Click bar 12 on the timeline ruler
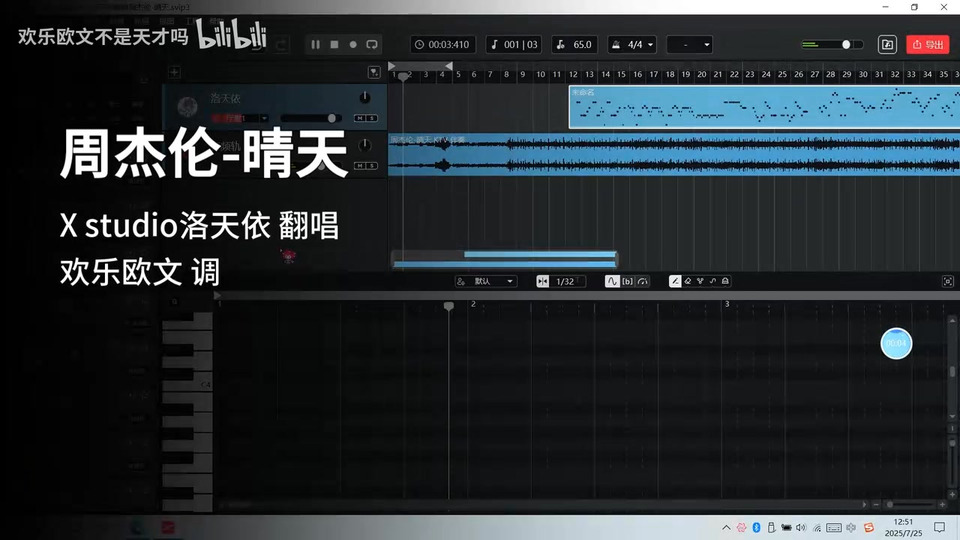960x540 pixels. pyautogui.click(x=573, y=74)
